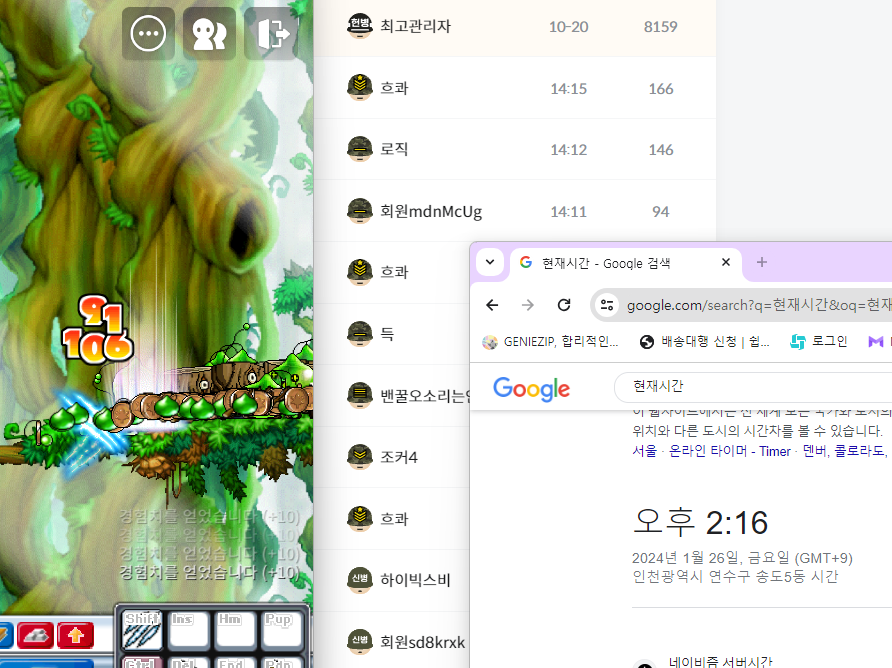Open the 로그인 bookmark
Viewport: 892px width, 668px height.
(x=818, y=342)
